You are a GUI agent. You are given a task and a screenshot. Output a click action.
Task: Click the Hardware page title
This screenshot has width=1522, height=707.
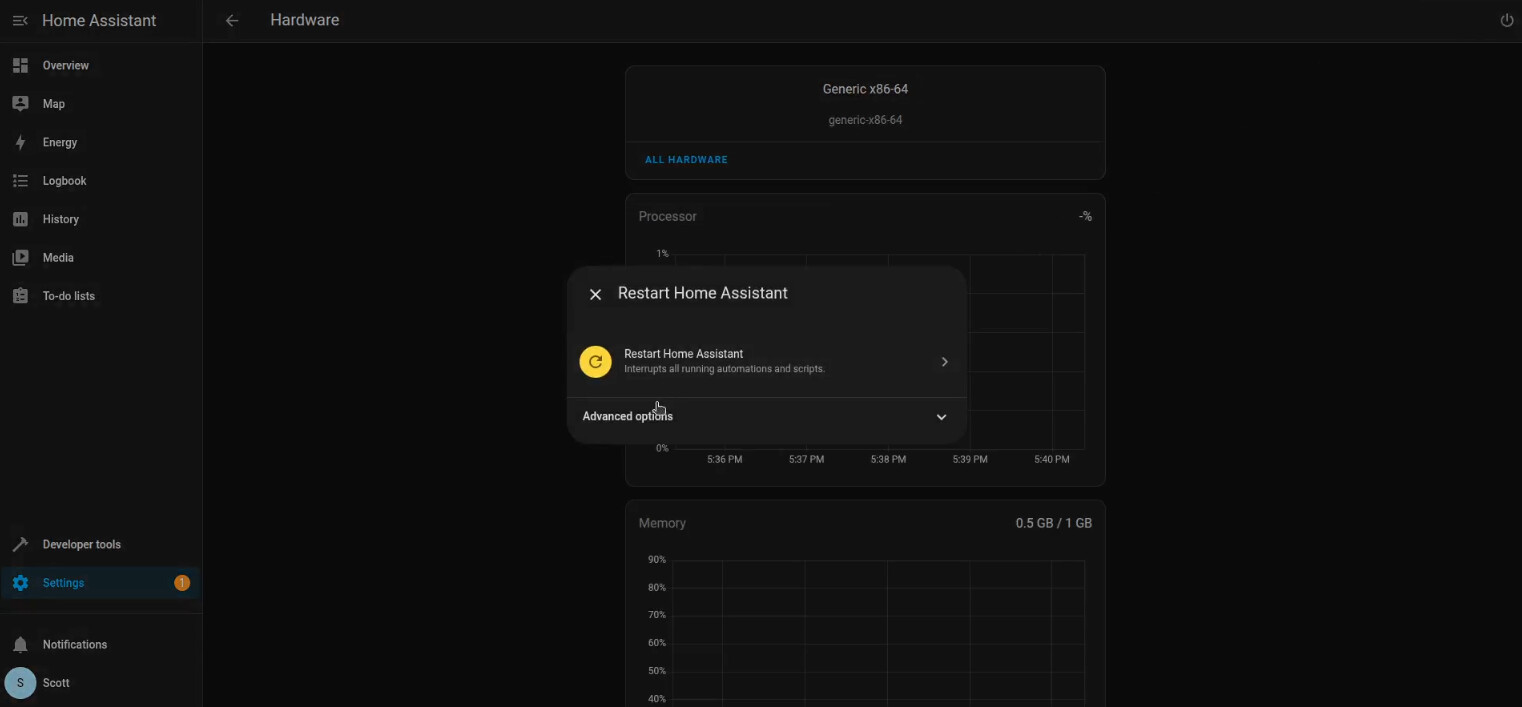[x=305, y=20]
